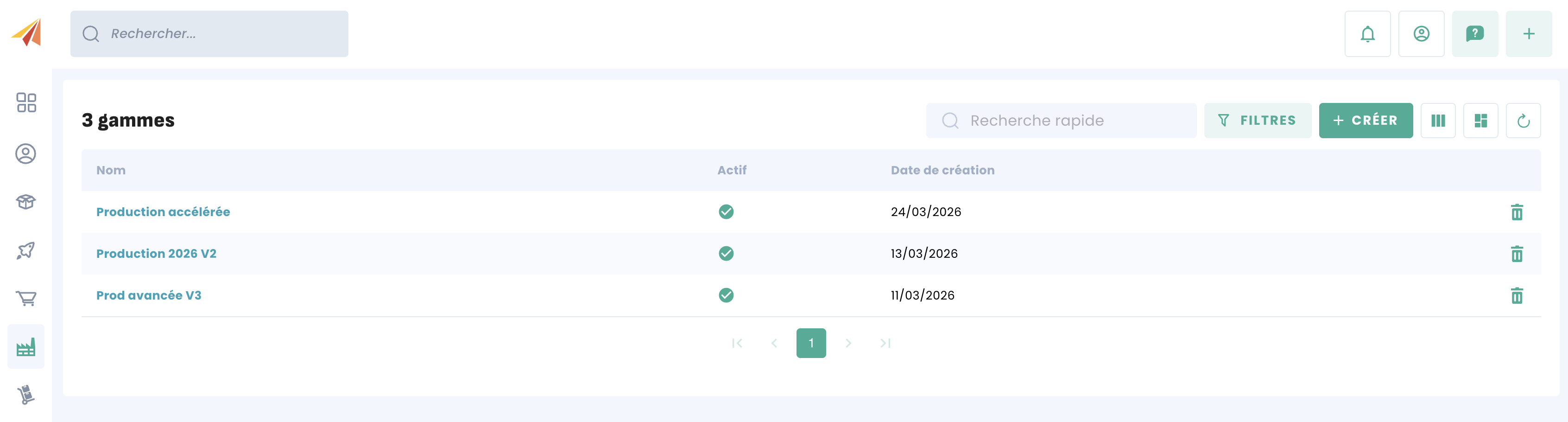Delete the Production accélérée row
The image size is (1568, 422).
pos(1516,212)
